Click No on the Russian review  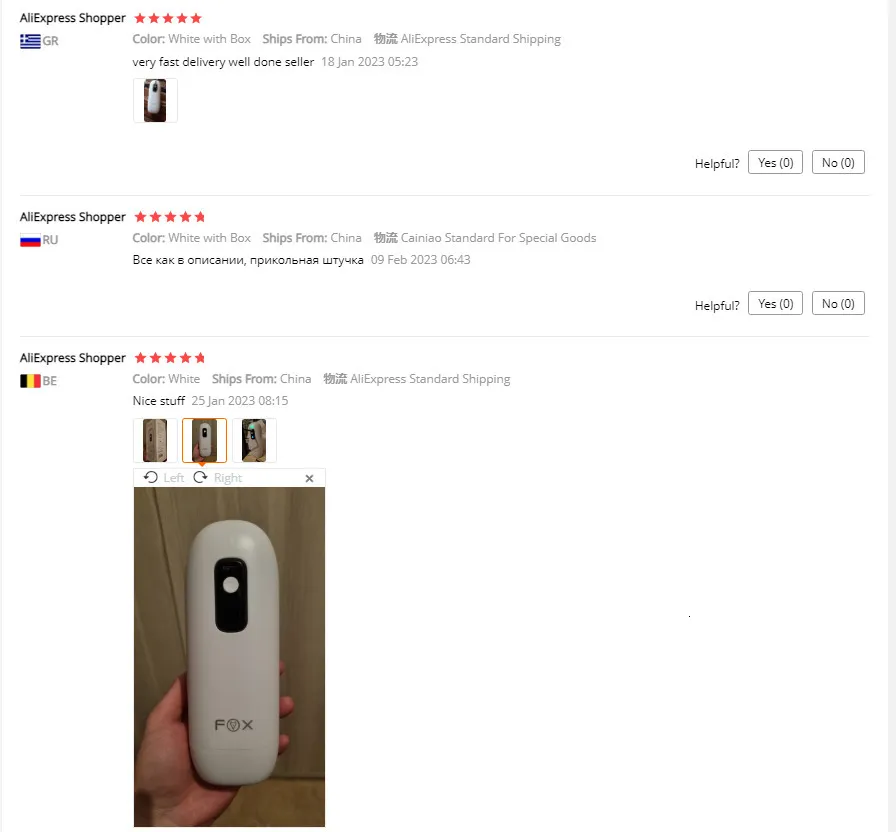click(838, 303)
